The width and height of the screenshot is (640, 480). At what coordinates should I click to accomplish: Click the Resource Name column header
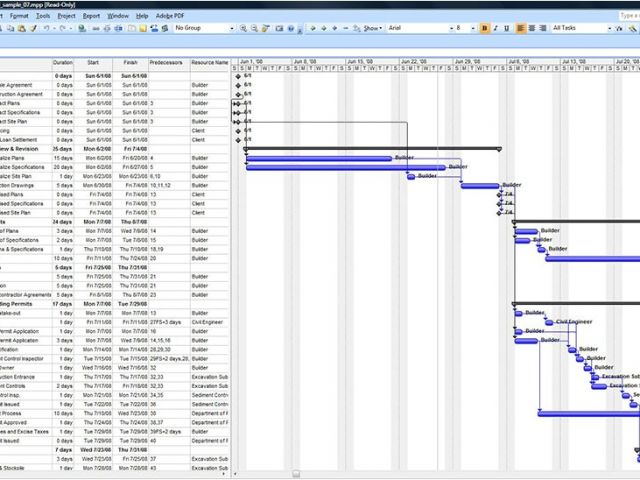tap(209, 63)
